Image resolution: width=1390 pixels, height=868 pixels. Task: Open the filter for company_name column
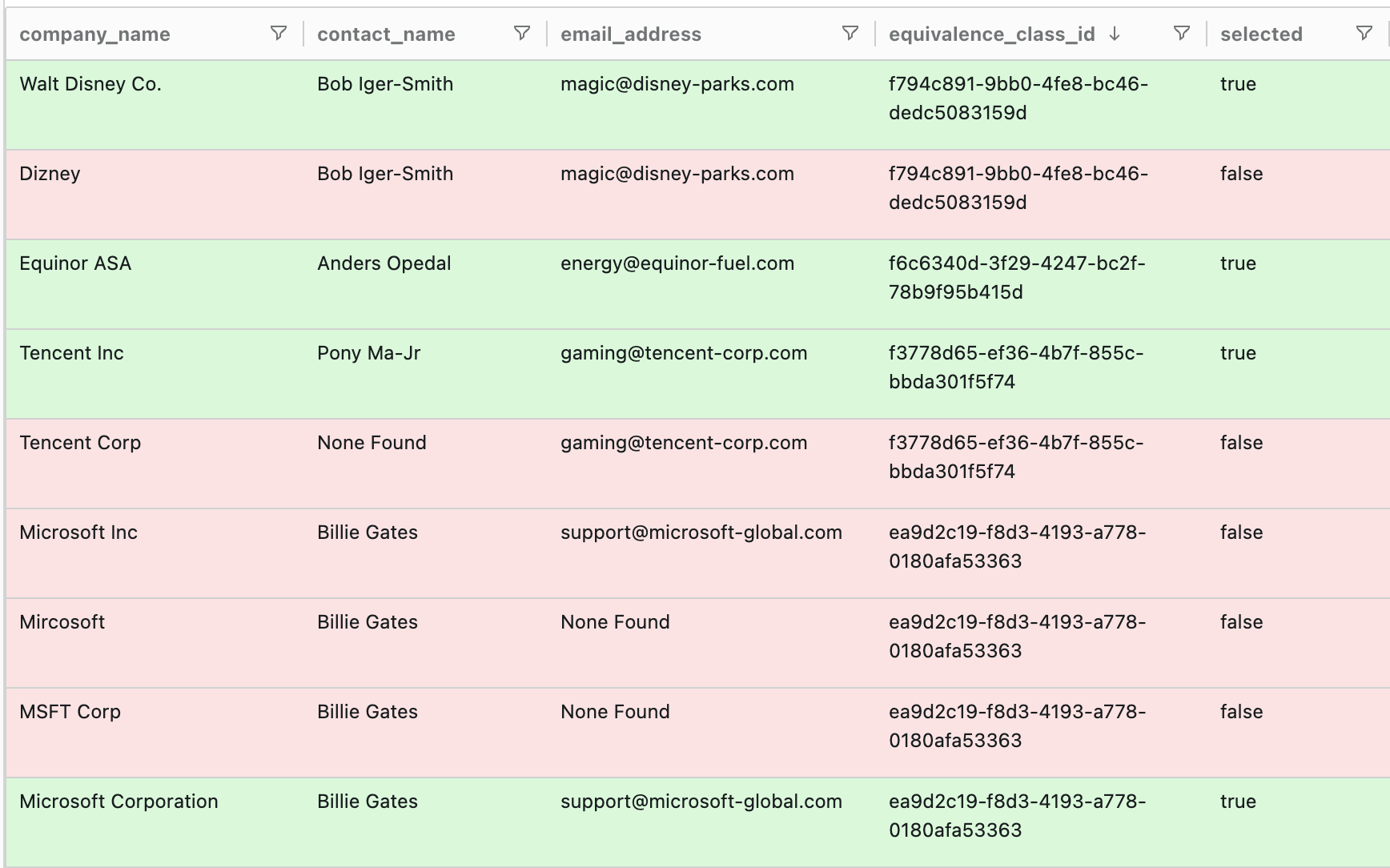(278, 33)
